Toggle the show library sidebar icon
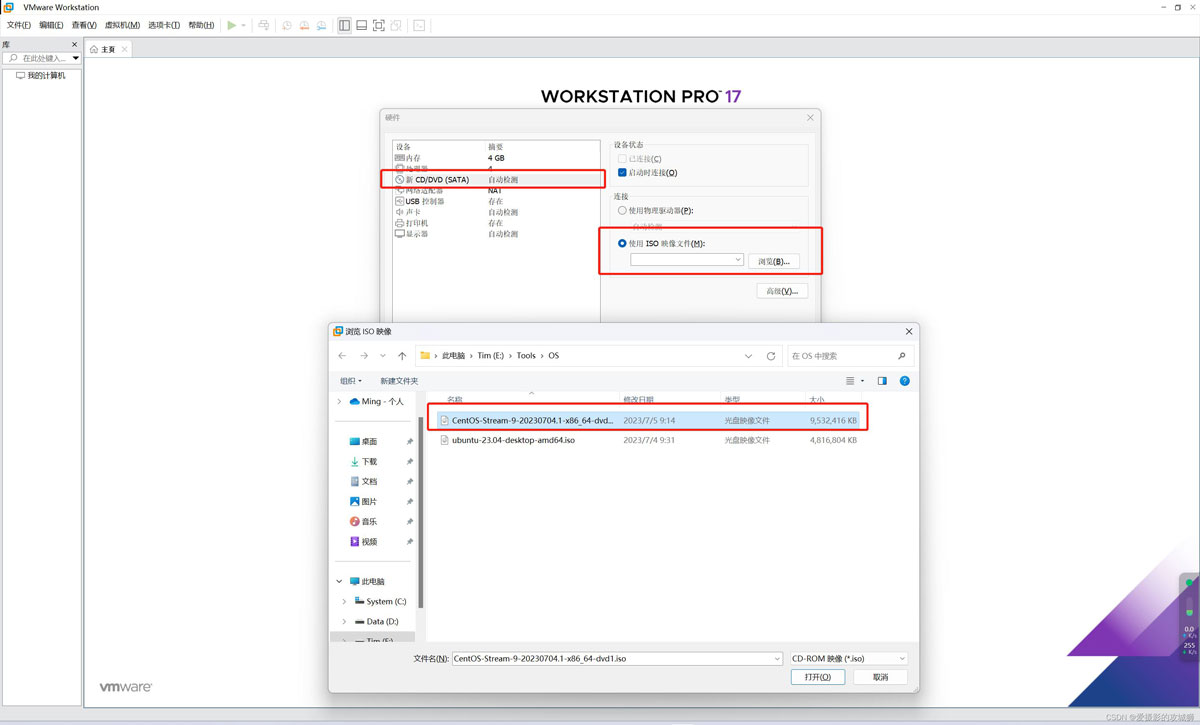 tap(344, 25)
